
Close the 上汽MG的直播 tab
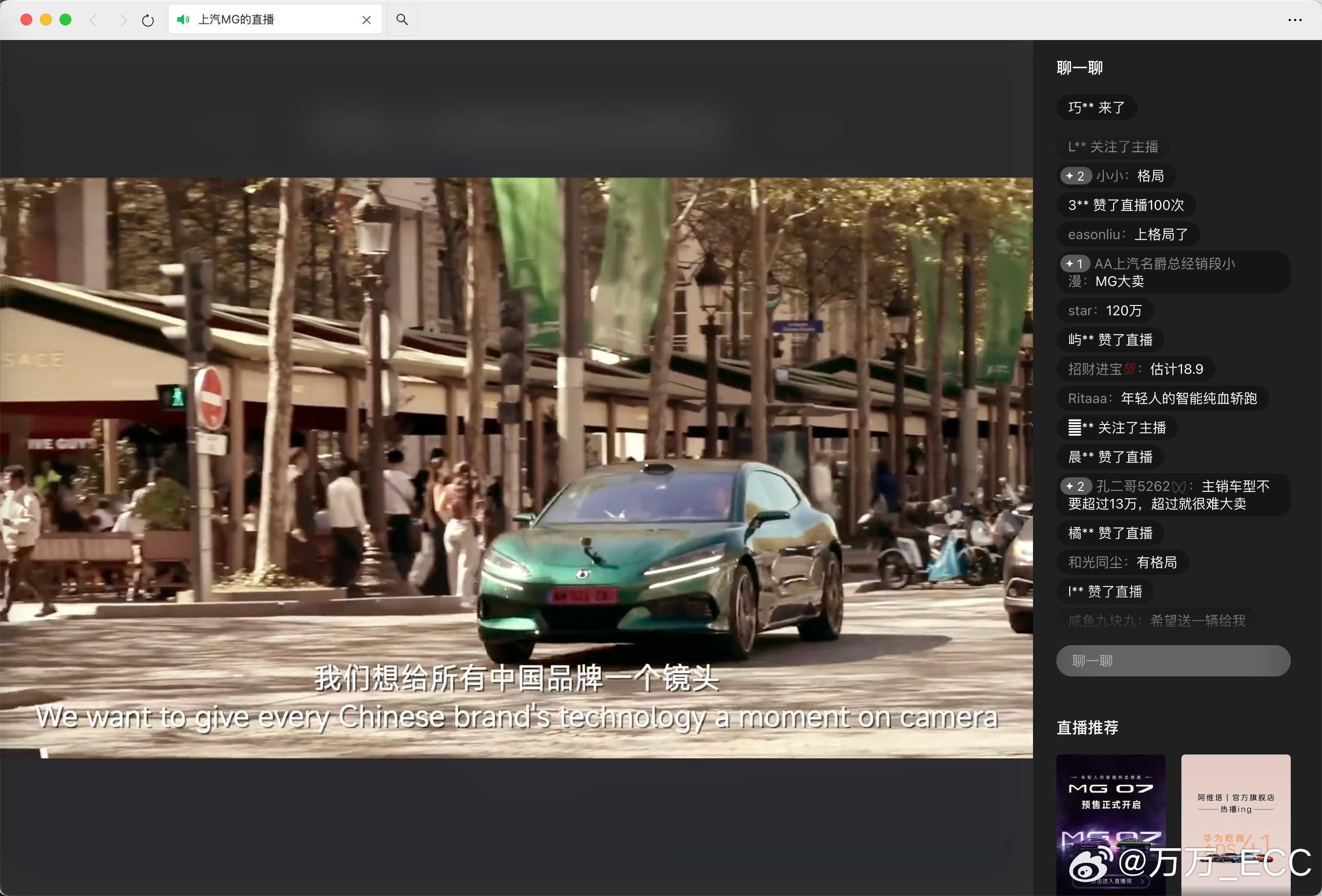366,20
